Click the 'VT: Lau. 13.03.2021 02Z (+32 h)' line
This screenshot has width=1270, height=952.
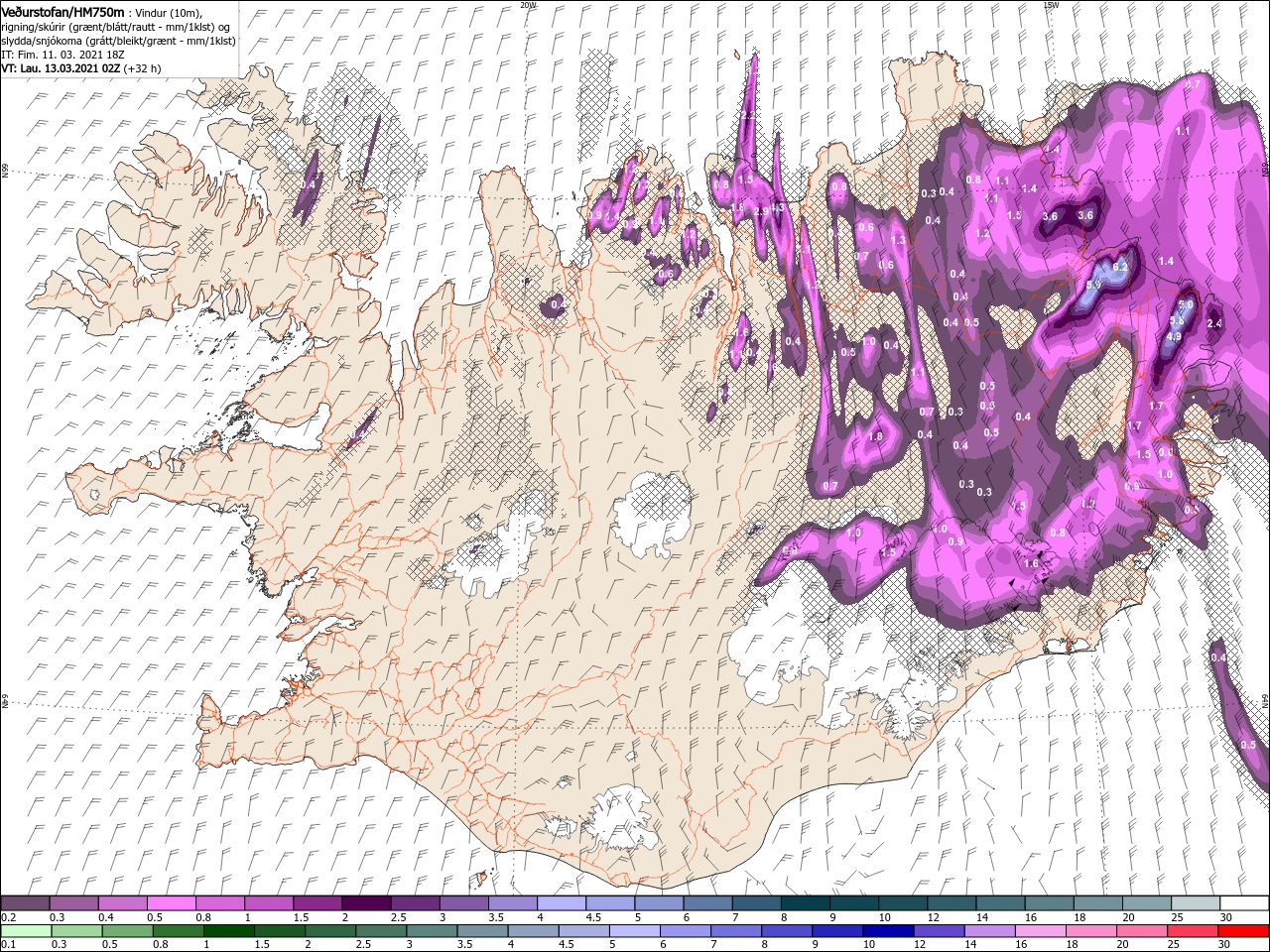(81, 68)
